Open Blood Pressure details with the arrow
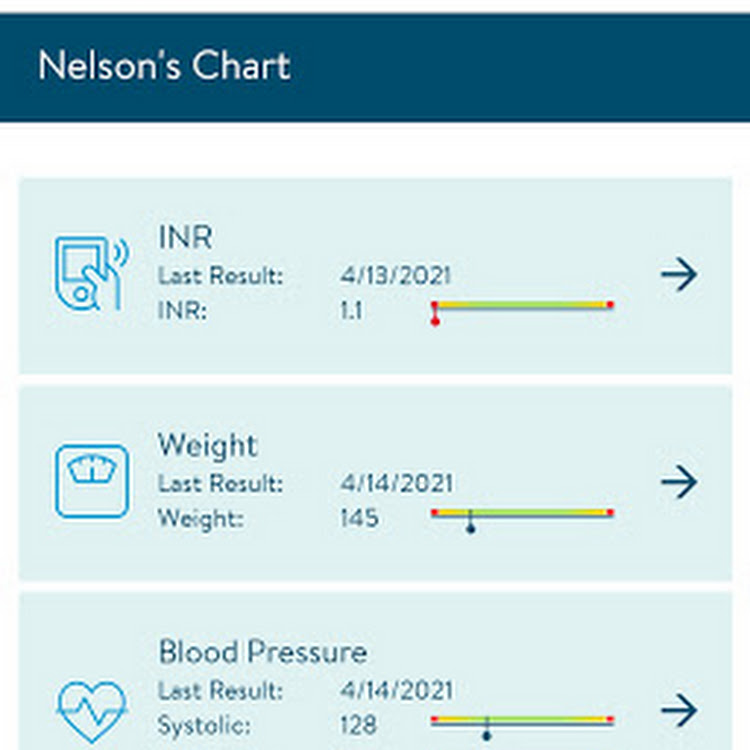 coord(679,710)
